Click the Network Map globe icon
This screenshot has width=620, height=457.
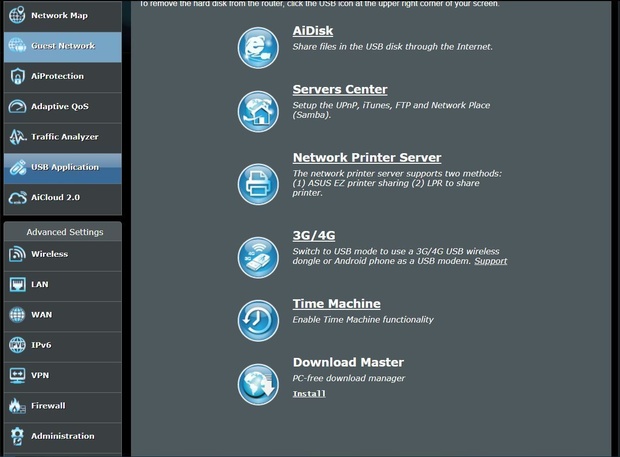click(x=17, y=15)
